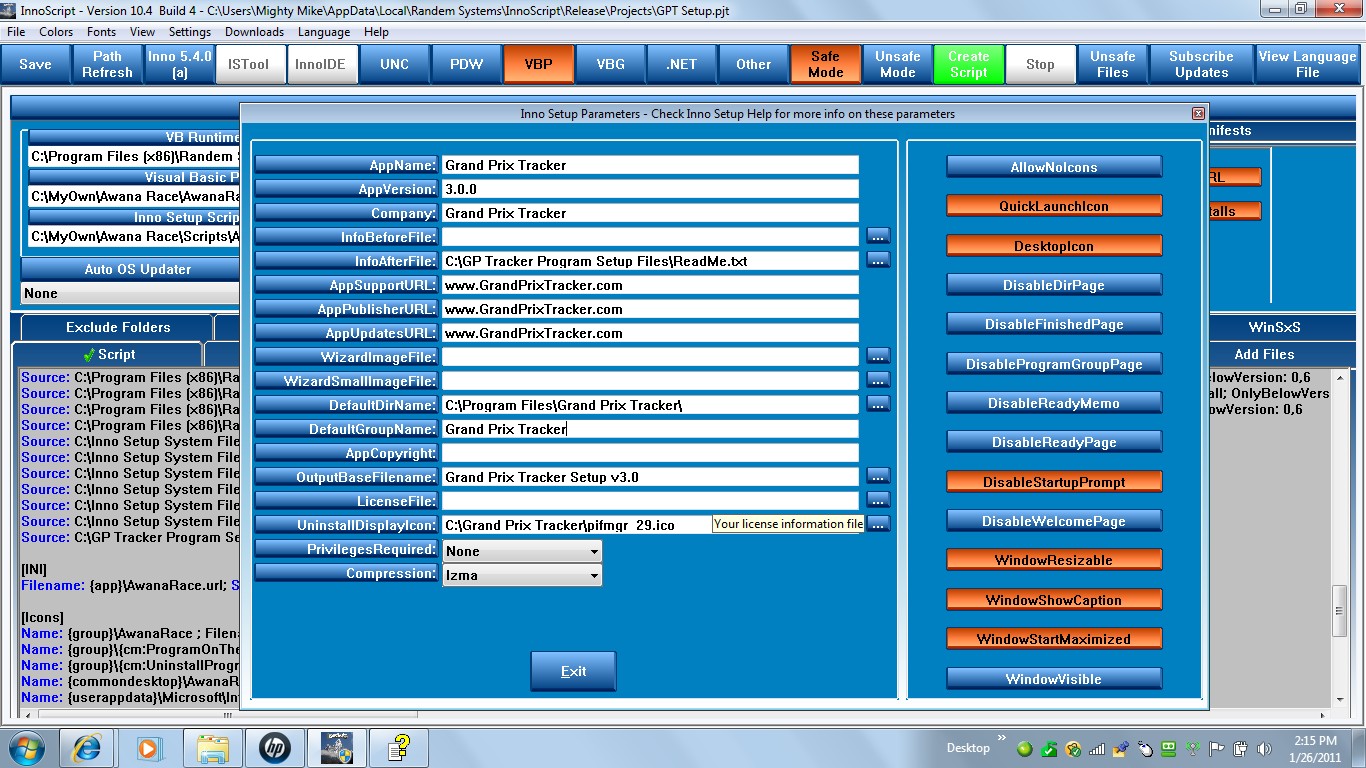Browse for the UninstallDisplayIcon file
Screen dimensions: 1366x768
(878, 525)
